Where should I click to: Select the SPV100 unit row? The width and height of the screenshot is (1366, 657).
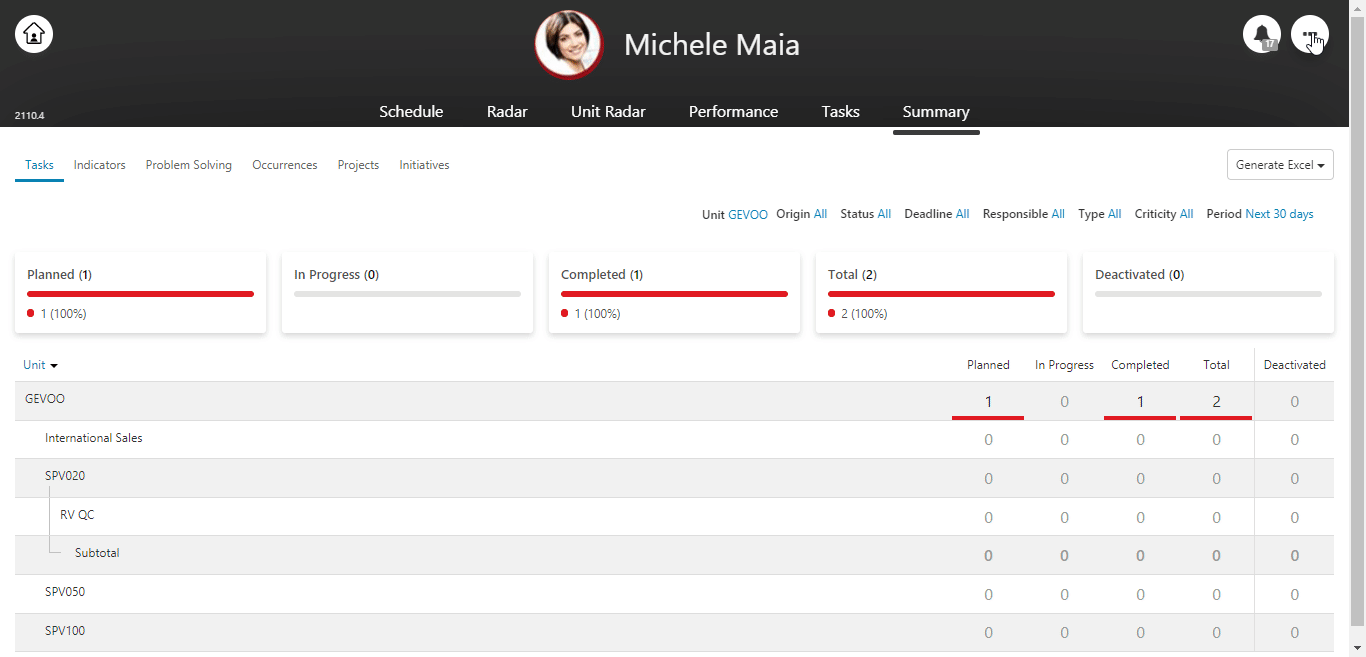[x=674, y=632]
